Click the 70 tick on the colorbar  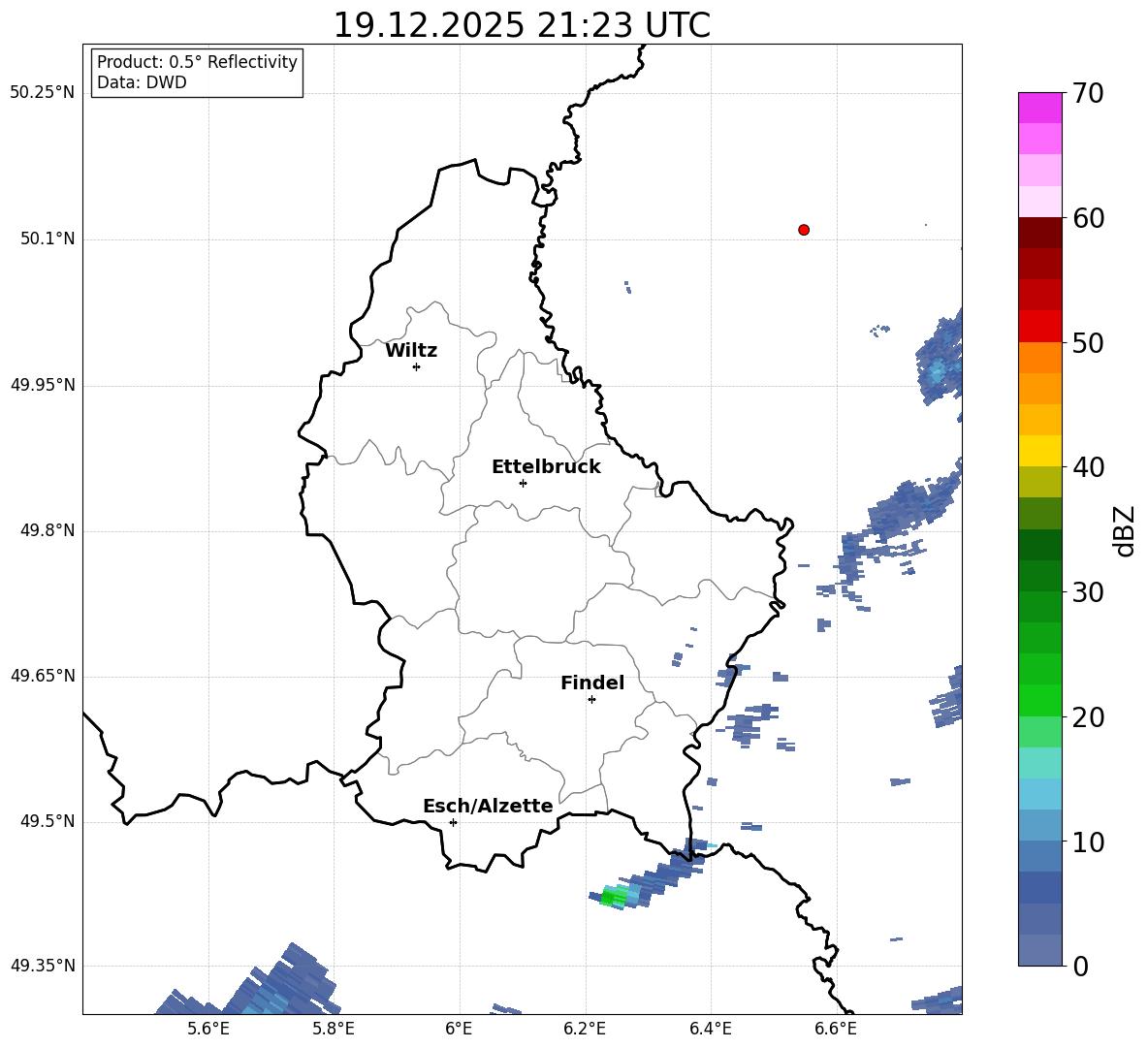[1088, 93]
